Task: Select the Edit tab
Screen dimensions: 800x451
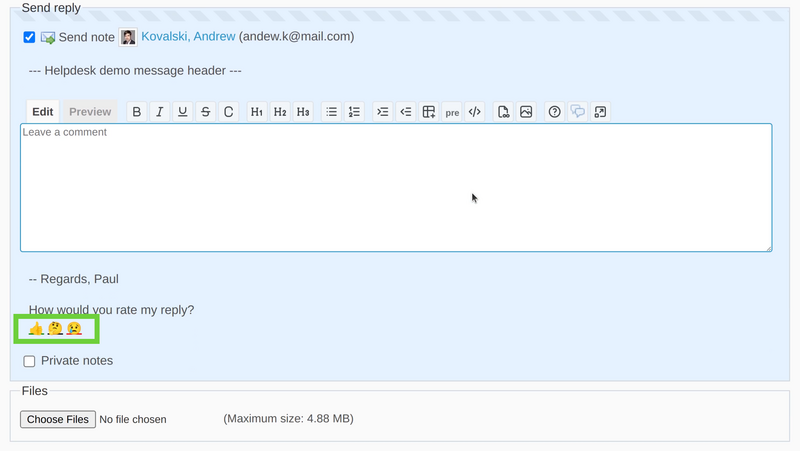Action: coord(42,112)
